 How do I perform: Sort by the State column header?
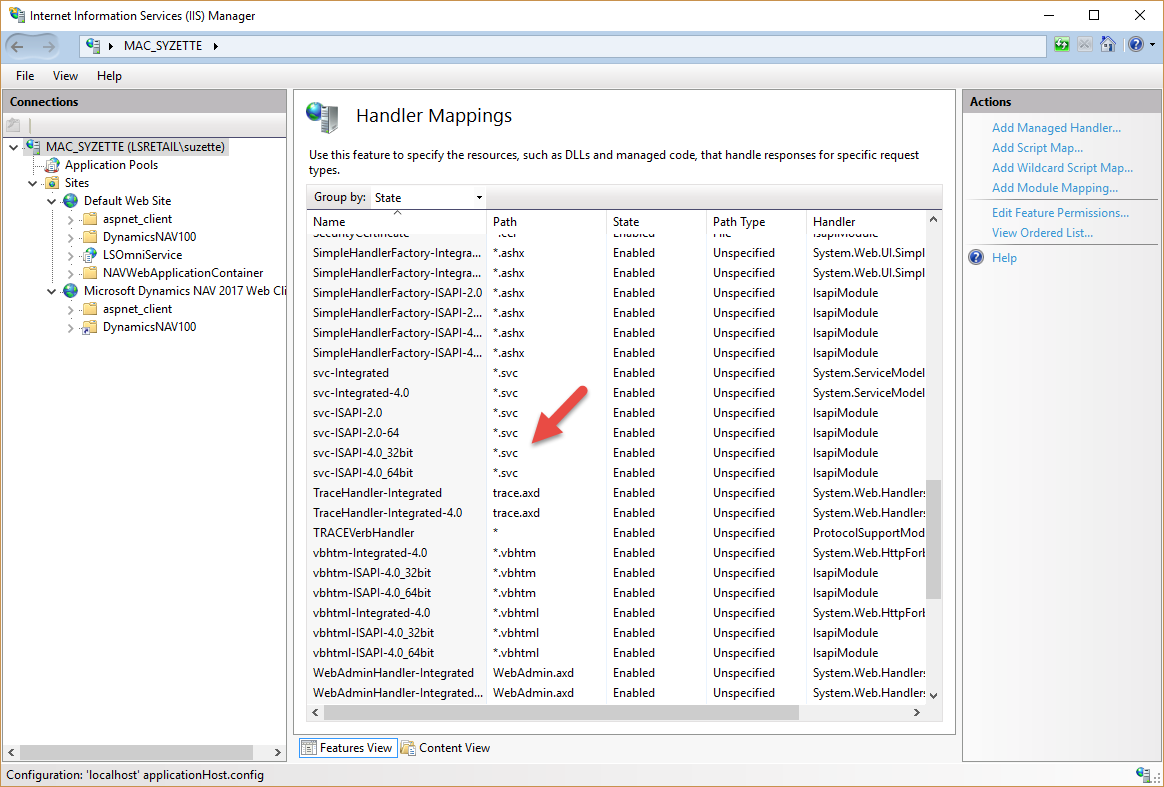pyautogui.click(x=656, y=221)
